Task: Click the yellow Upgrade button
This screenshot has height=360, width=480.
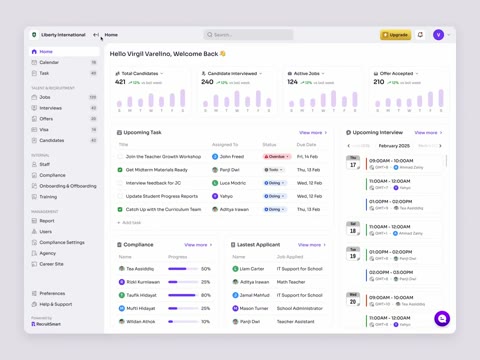Action: (396, 35)
